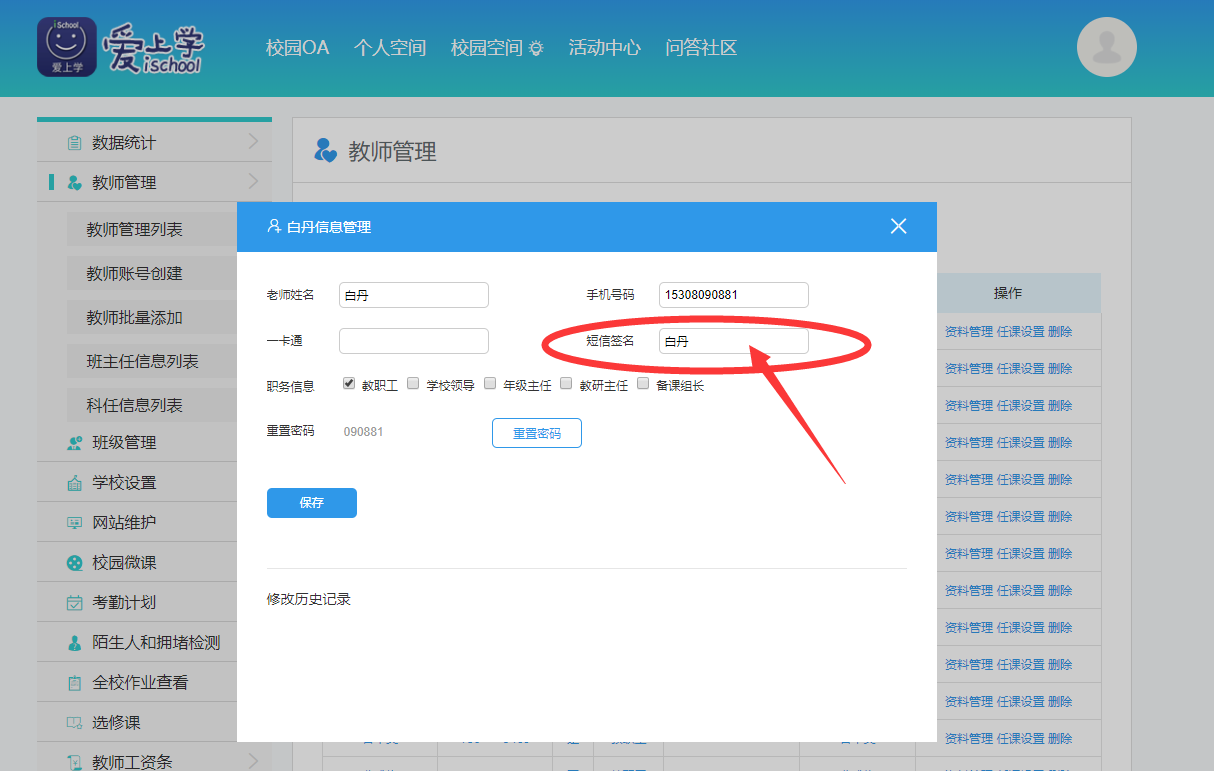The image size is (1214, 771).
Task: Expand the 数据统计 sidebar chevron
Action: pyautogui.click(x=253, y=142)
